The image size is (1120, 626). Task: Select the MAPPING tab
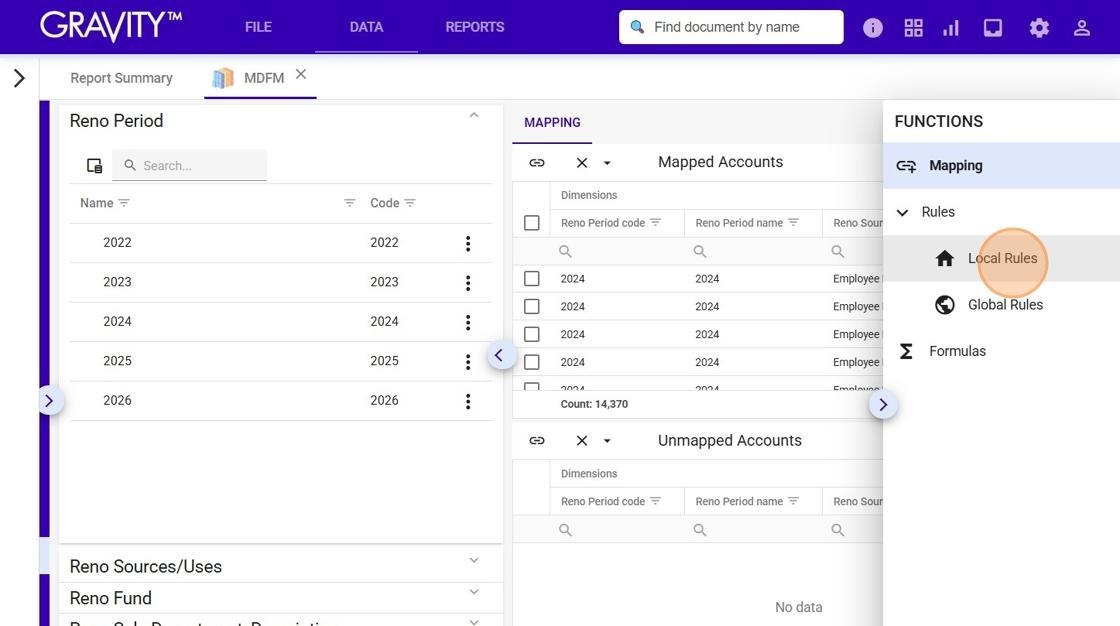coord(552,122)
